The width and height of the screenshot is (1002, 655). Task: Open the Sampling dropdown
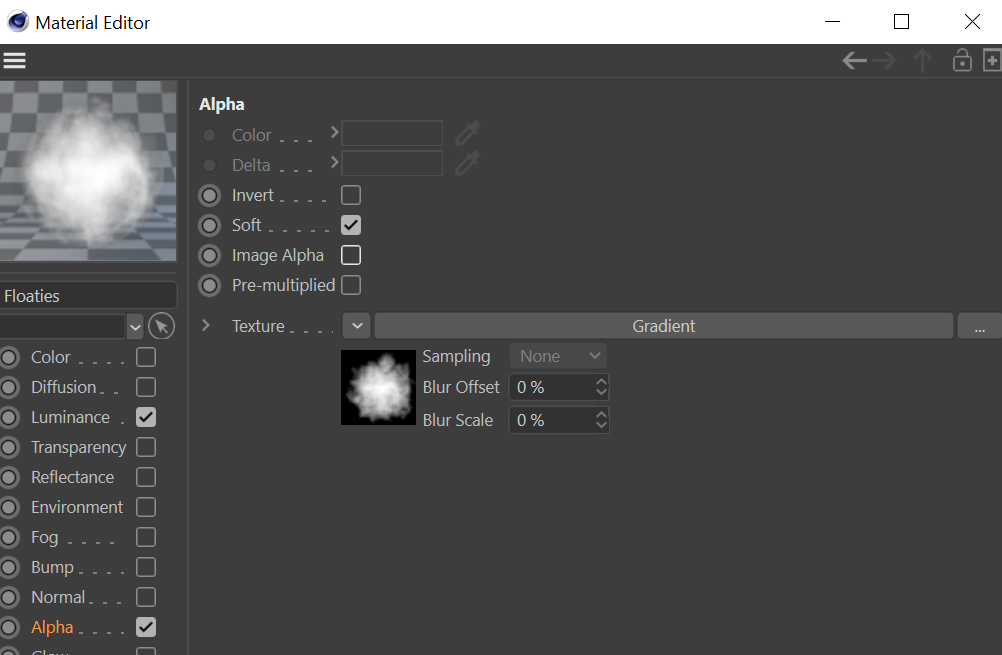(558, 356)
